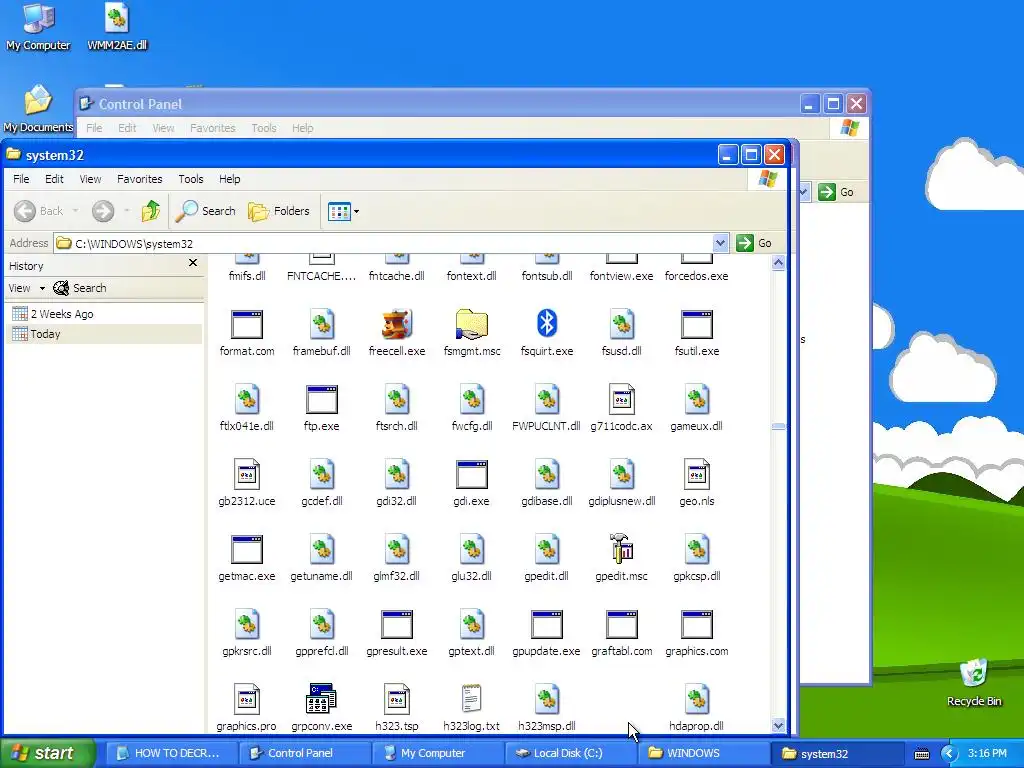The width and height of the screenshot is (1024, 768).
Task: Select My Computer desktop icon
Action: click(38, 27)
